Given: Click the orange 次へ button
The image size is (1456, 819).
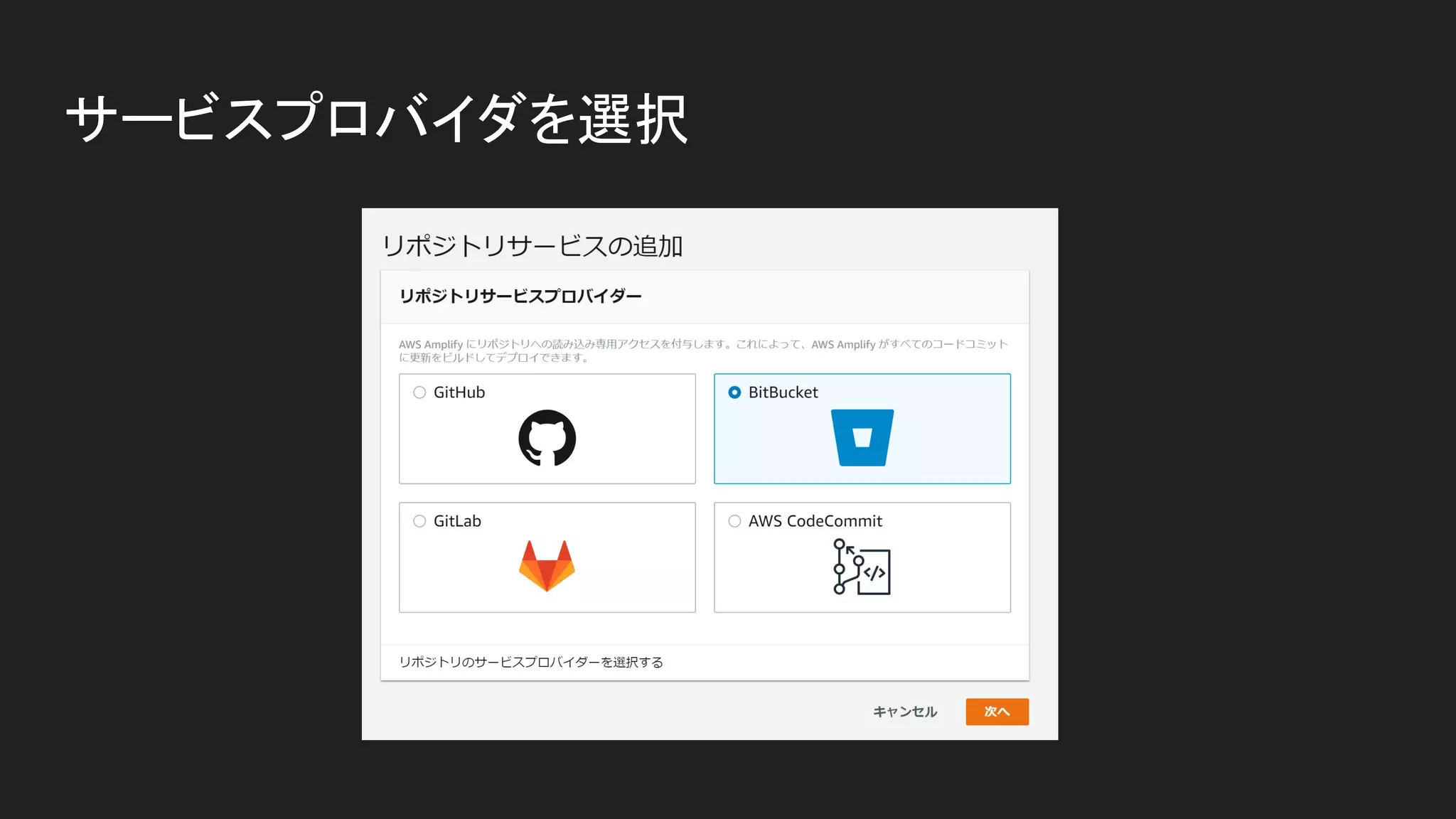Looking at the screenshot, I should tap(997, 712).
